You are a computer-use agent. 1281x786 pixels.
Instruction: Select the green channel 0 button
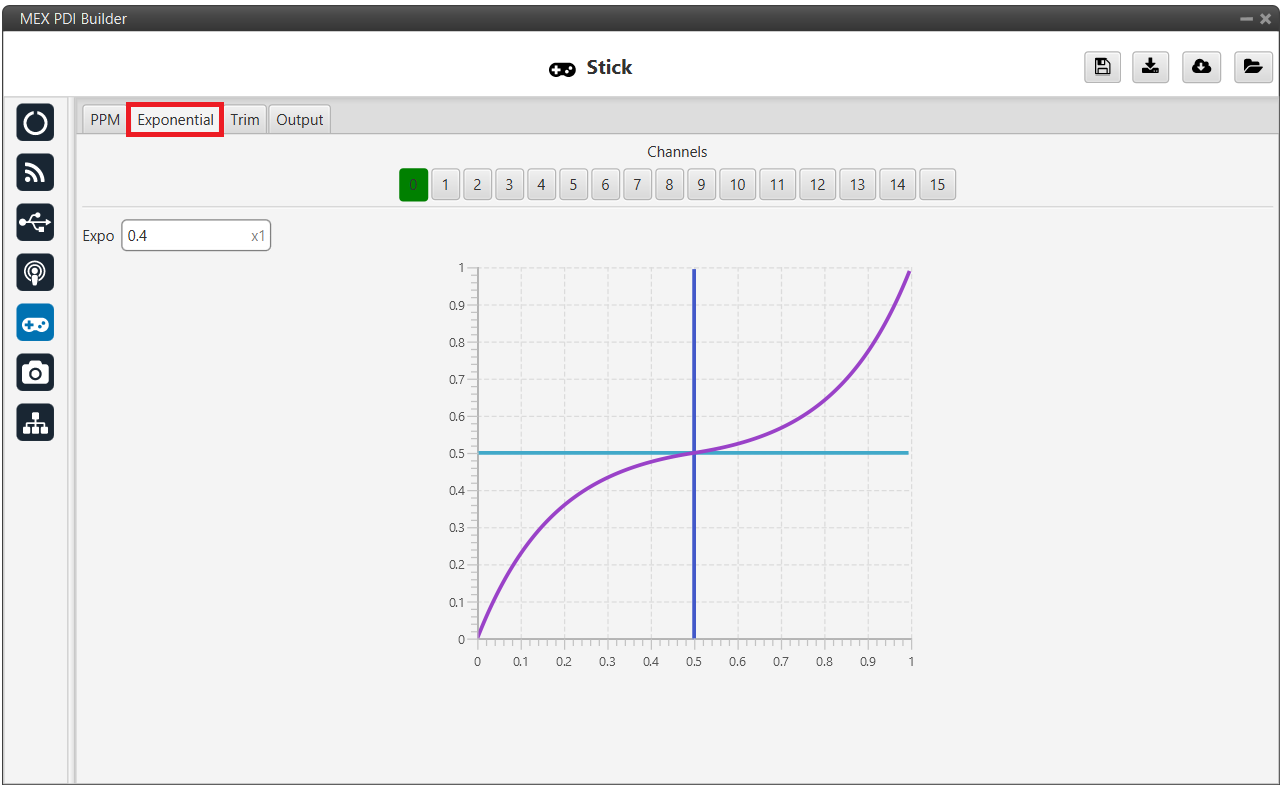pyautogui.click(x=413, y=185)
